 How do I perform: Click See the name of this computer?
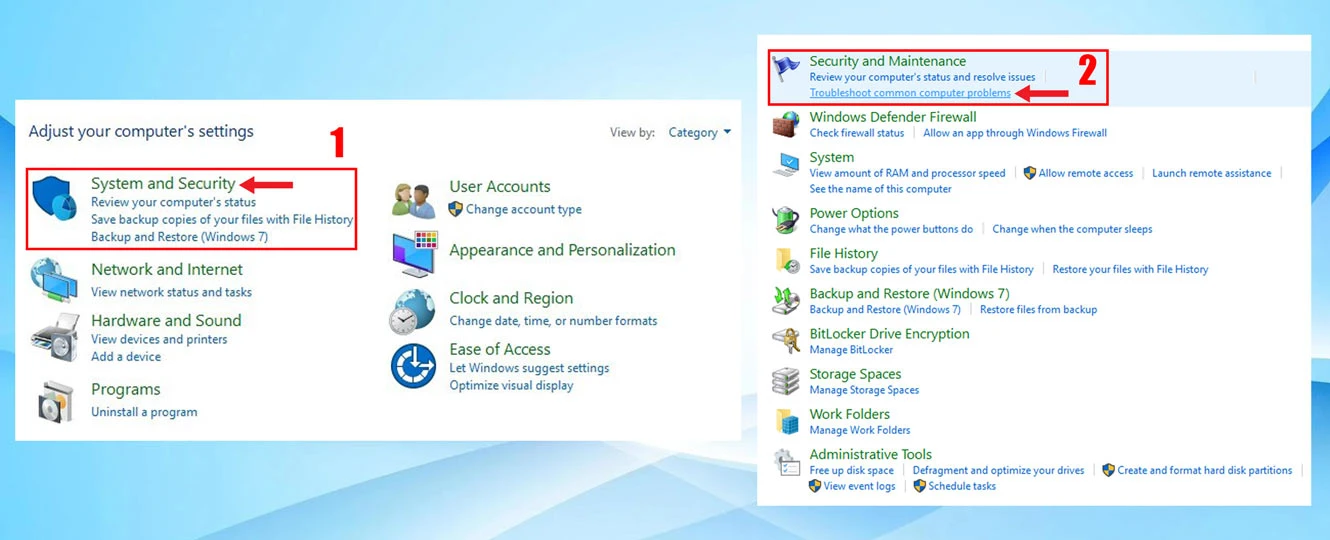[881, 189]
